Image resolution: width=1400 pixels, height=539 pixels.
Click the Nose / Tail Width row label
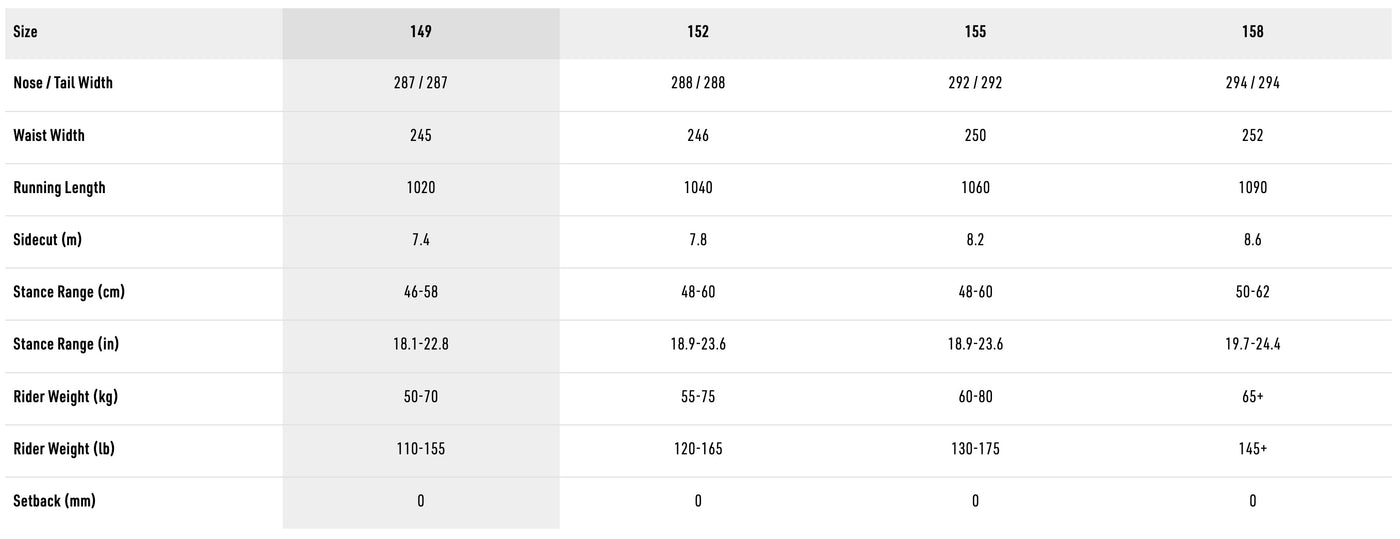pyautogui.click(x=63, y=83)
